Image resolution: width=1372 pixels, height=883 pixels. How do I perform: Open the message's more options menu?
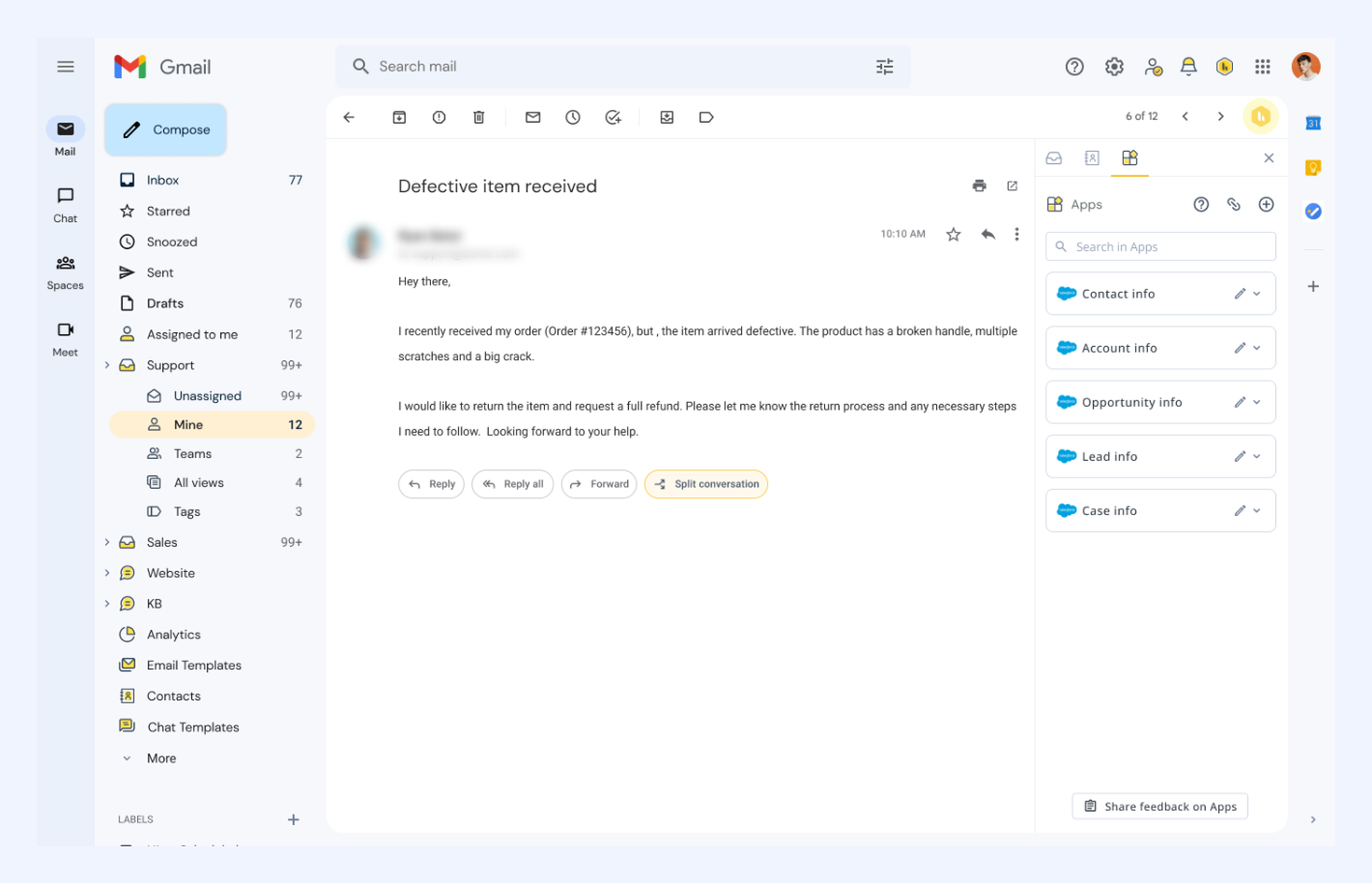coord(1016,234)
